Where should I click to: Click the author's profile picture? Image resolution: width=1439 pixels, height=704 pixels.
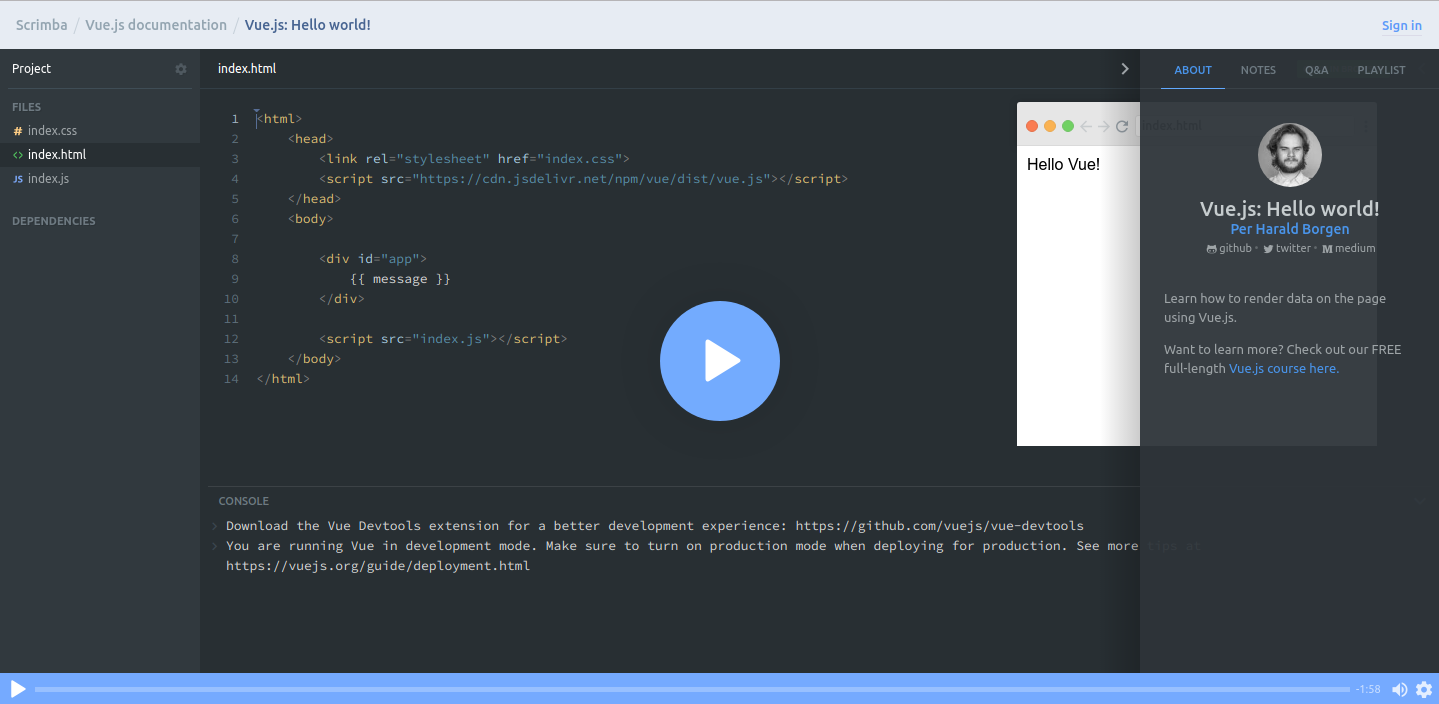(x=1290, y=155)
